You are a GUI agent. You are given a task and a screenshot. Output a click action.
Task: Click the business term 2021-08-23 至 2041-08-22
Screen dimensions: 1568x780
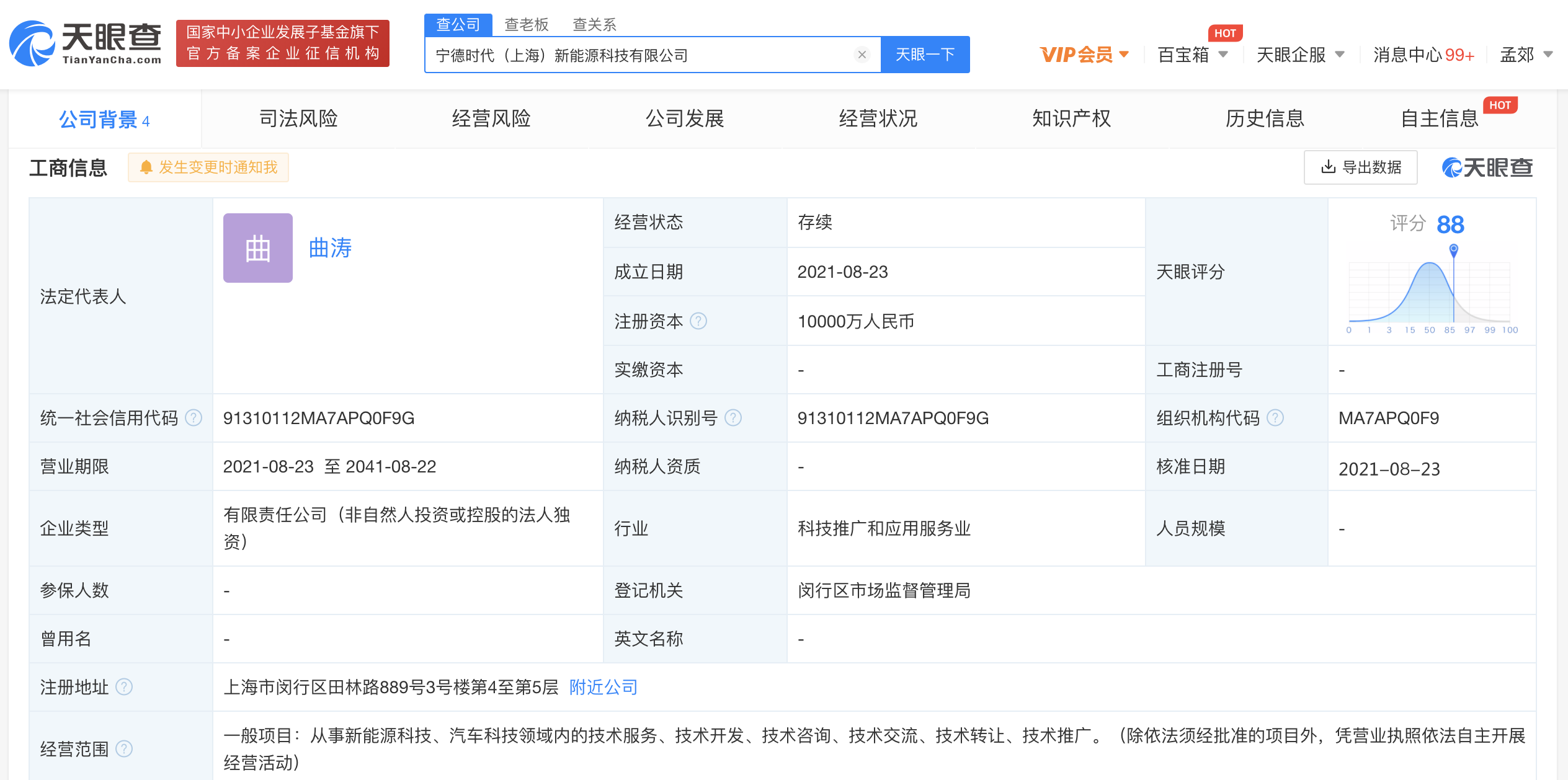click(x=329, y=466)
